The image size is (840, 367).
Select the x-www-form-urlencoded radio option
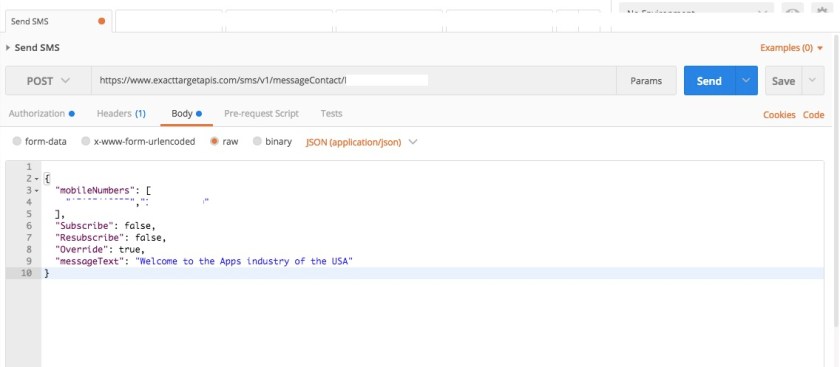coord(86,141)
